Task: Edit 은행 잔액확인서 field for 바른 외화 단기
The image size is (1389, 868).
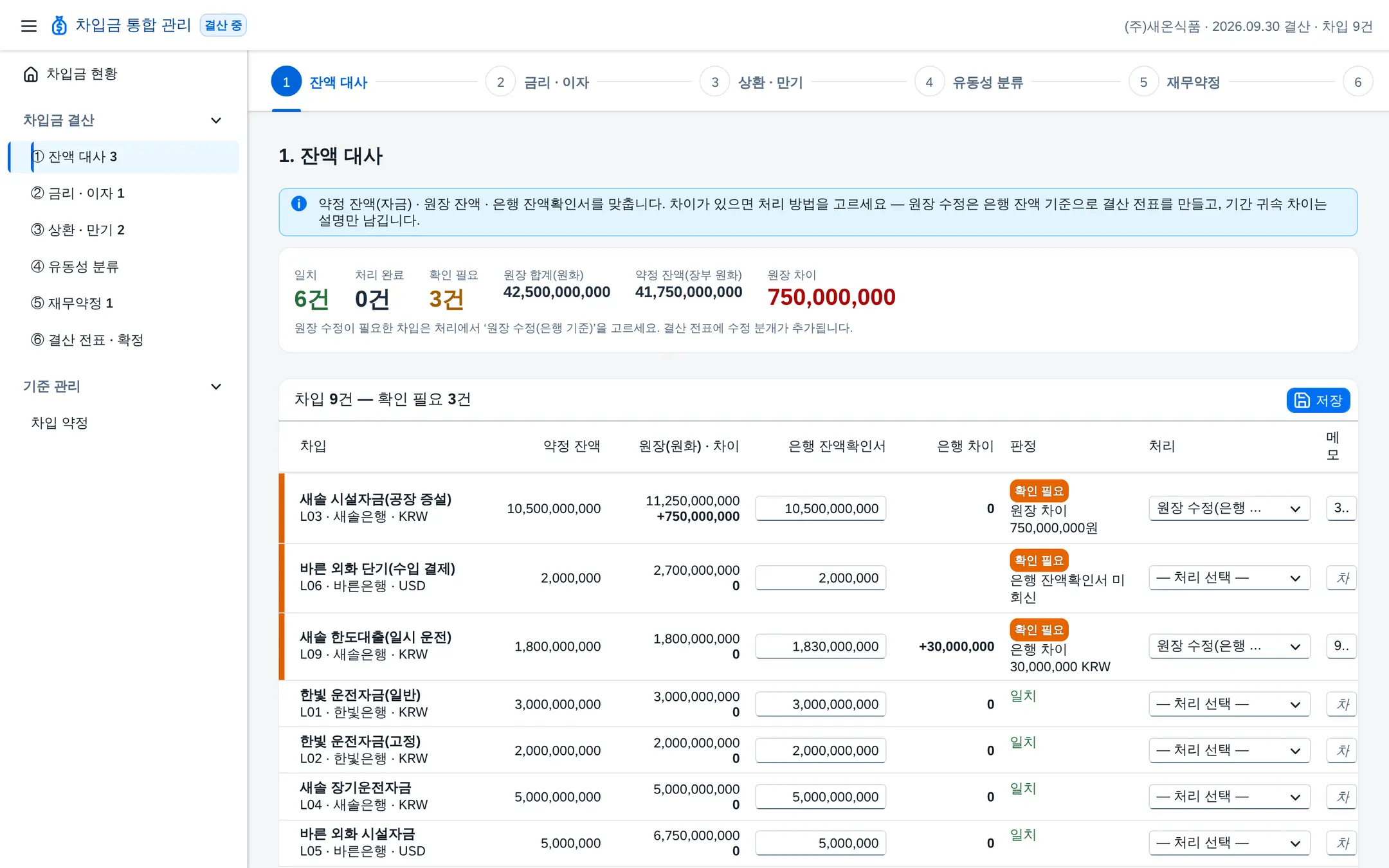Action: 821,577
